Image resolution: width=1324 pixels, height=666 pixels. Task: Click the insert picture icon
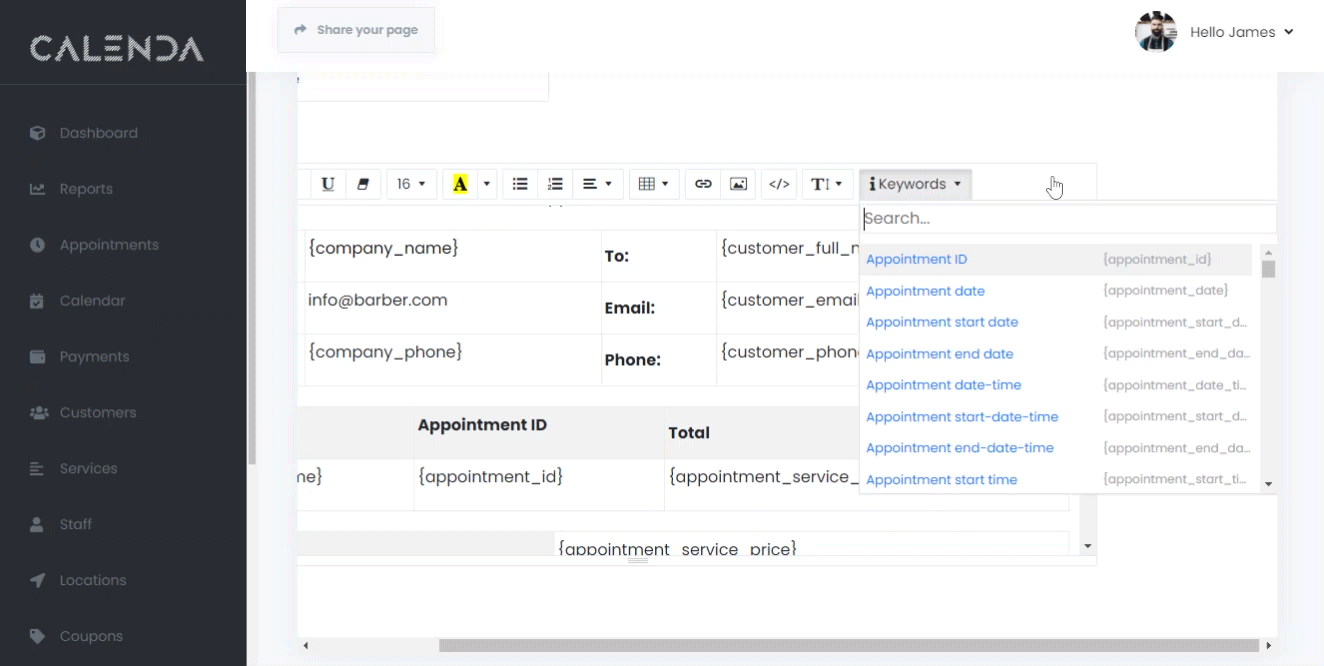738,184
